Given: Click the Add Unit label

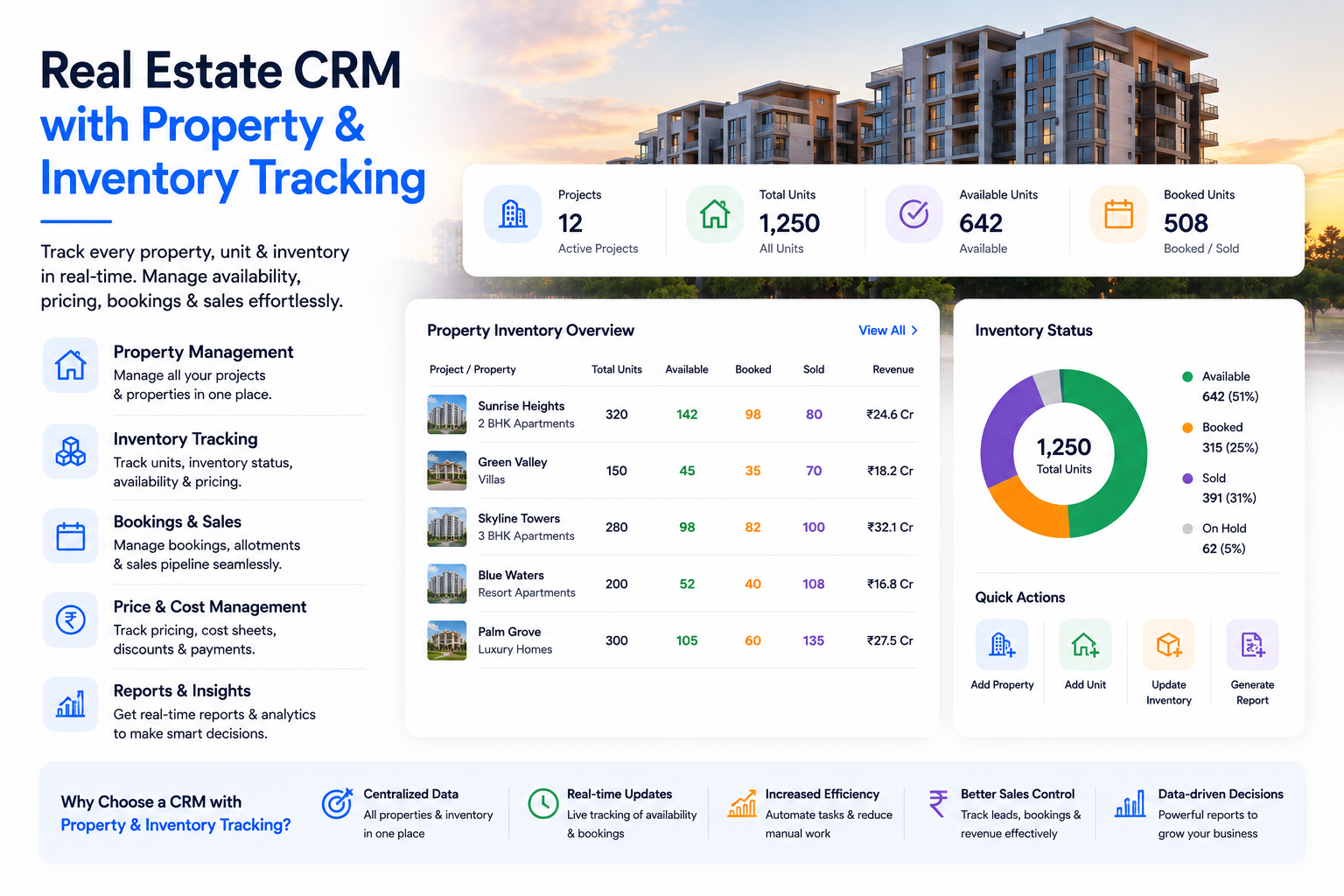Looking at the screenshot, I should click(x=1085, y=685).
